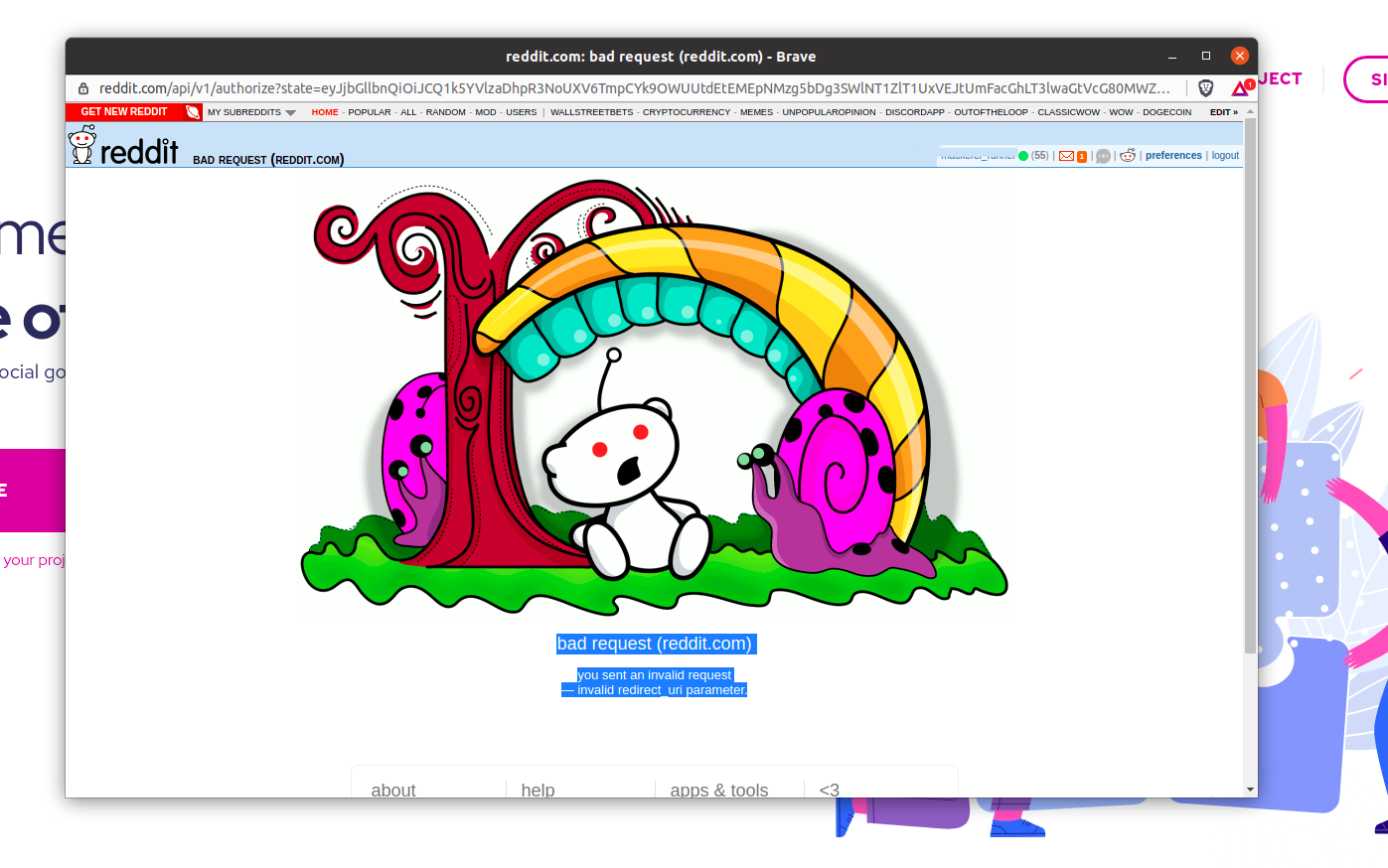Go to Popular in subreddit bar

pyautogui.click(x=370, y=112)
